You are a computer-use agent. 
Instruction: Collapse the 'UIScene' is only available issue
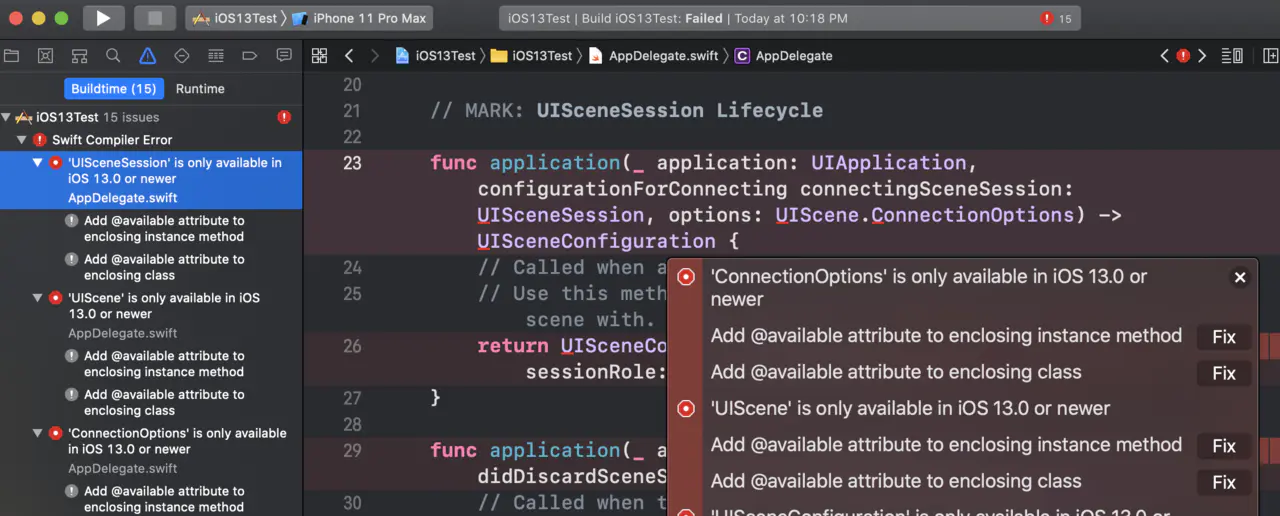pos(38,298)
